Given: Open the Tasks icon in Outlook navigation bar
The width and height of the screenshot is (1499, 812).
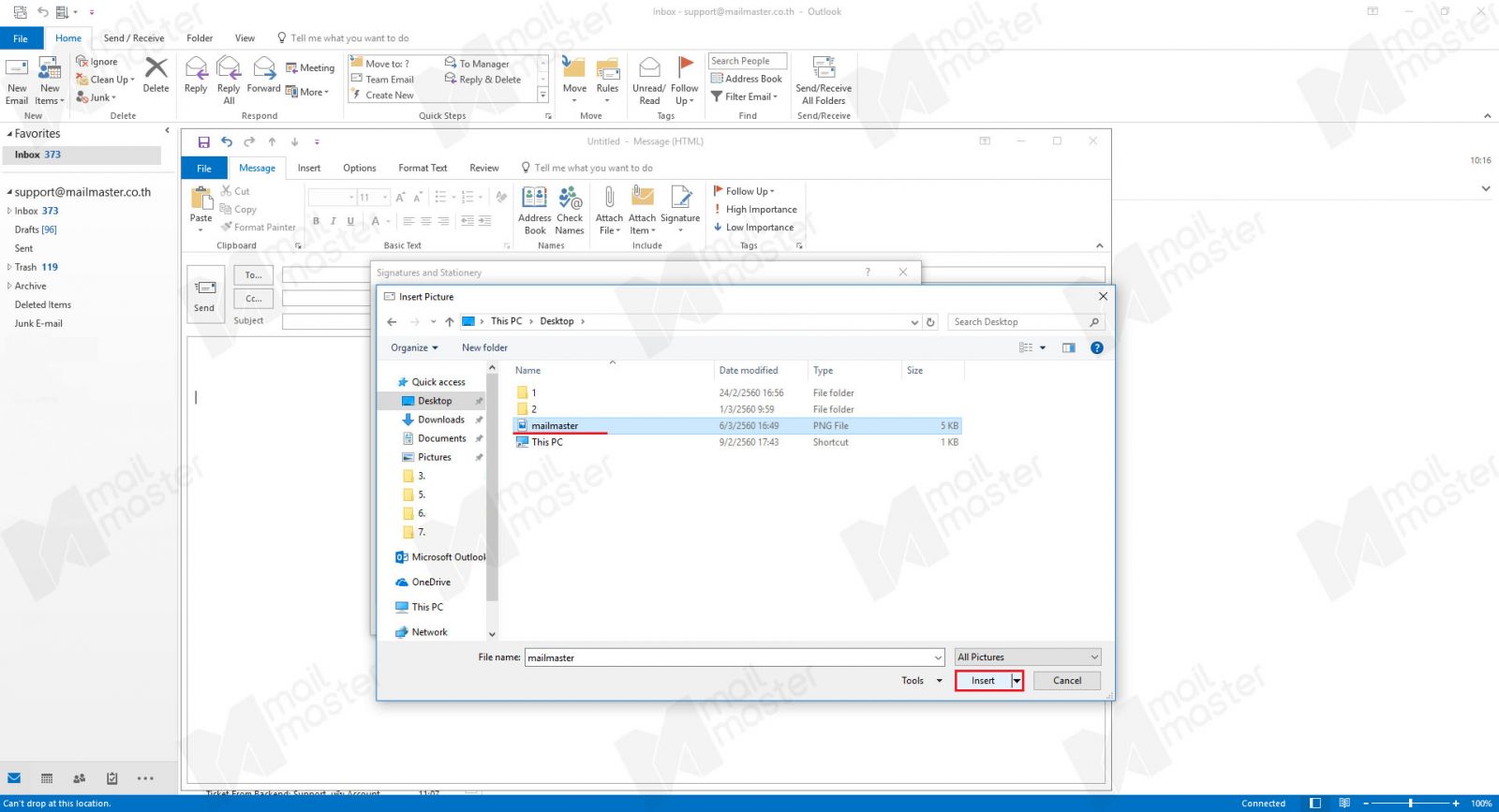Looking at the screenshot, I should pyautogui.click(x=112, y=778).
